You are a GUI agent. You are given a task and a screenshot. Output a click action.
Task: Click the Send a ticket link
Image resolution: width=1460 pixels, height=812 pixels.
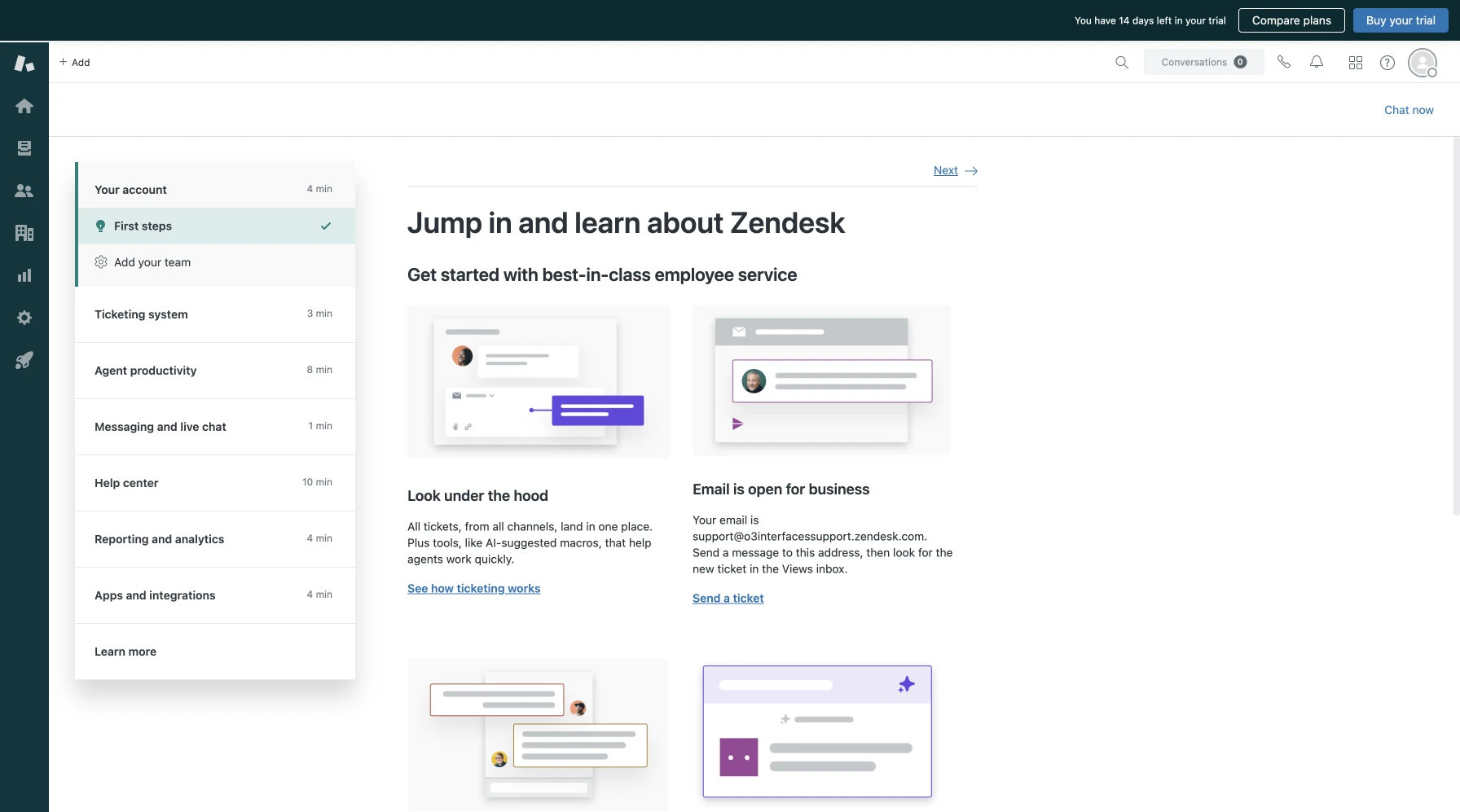tap(728, 599)
